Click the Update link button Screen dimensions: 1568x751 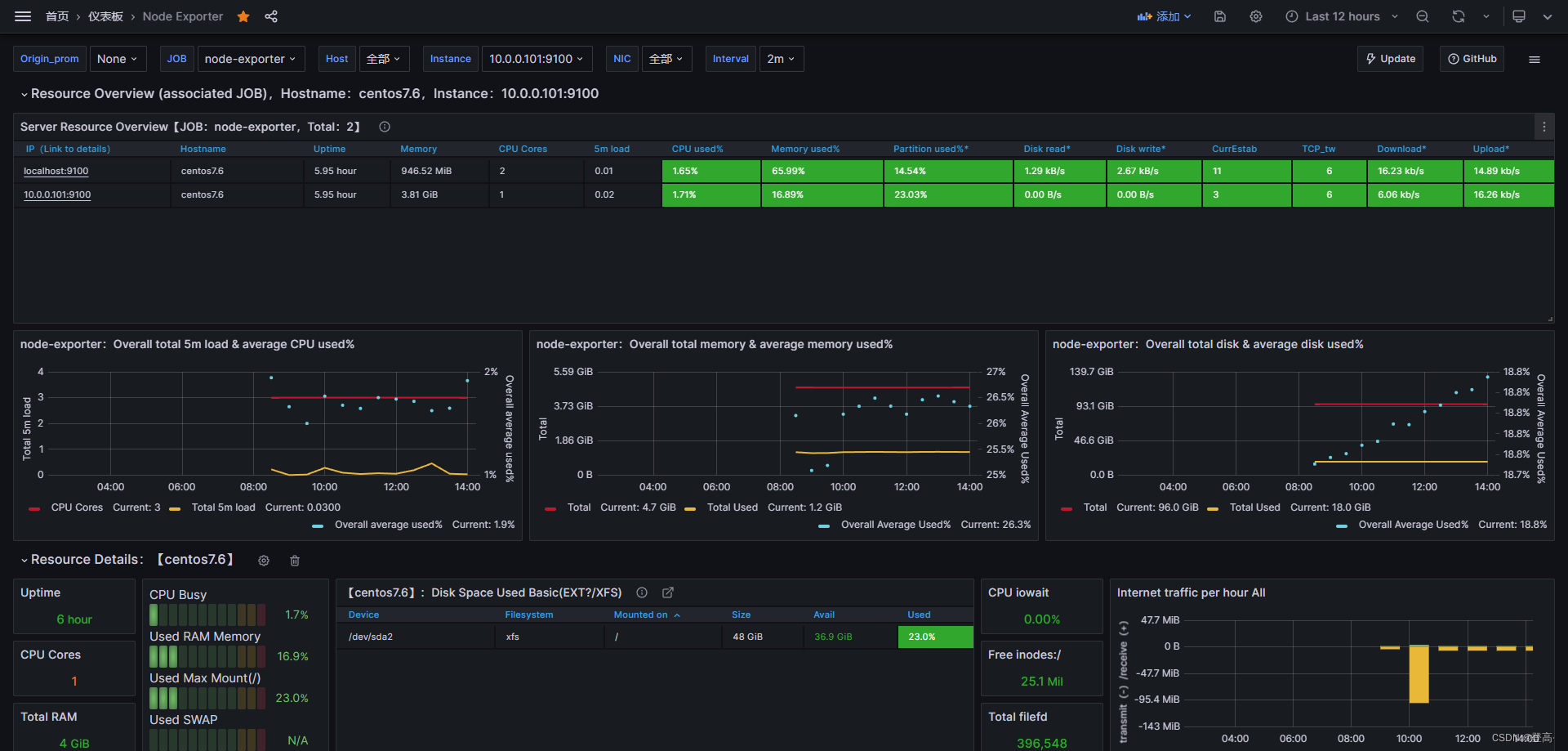(1391, 59)
